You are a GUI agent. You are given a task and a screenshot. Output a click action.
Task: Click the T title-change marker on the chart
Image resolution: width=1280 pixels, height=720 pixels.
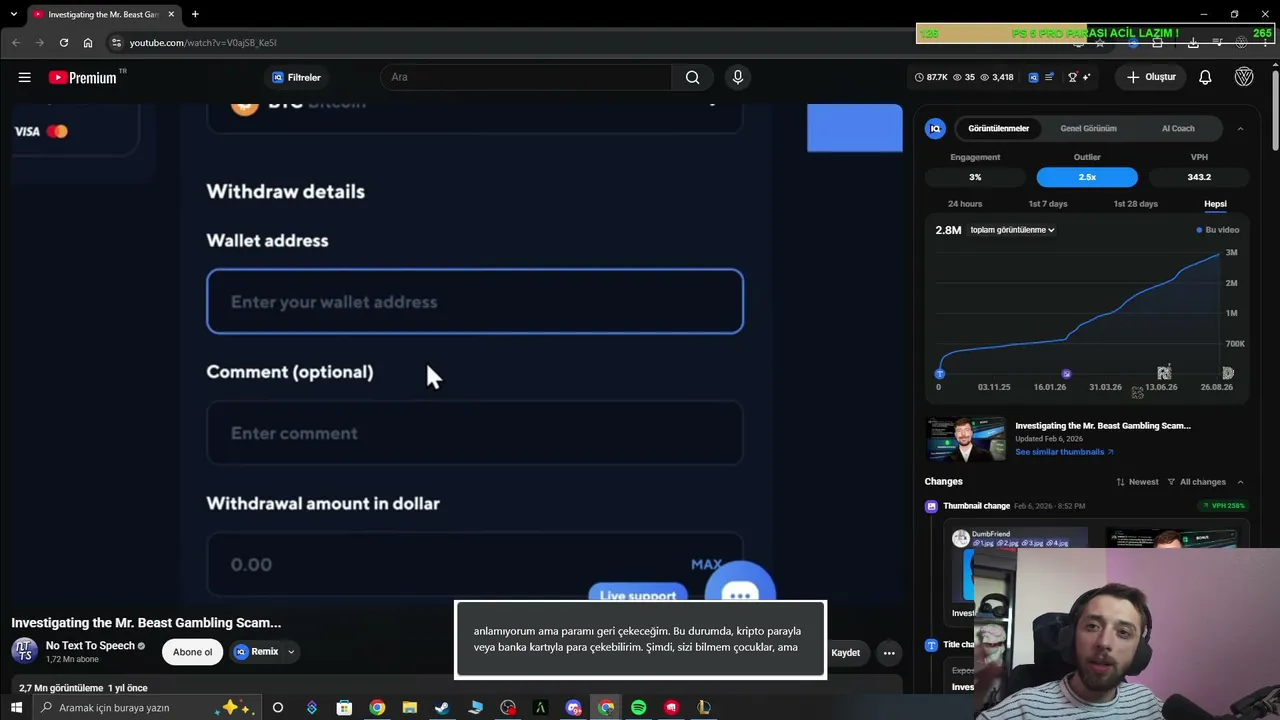(x=939, y=374)
